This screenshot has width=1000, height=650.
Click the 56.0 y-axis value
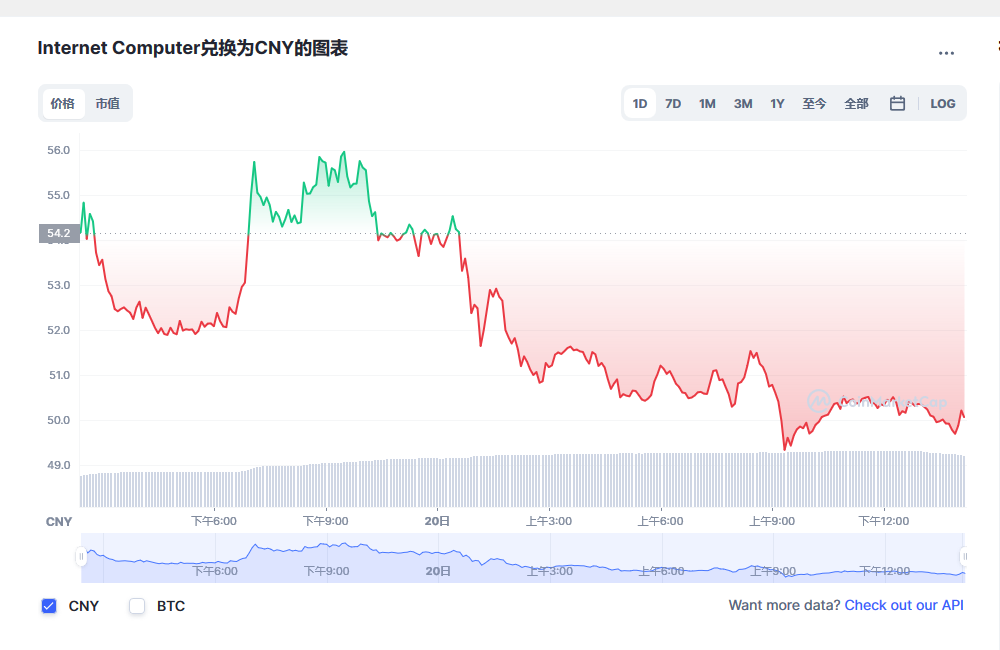pos(59,151)
